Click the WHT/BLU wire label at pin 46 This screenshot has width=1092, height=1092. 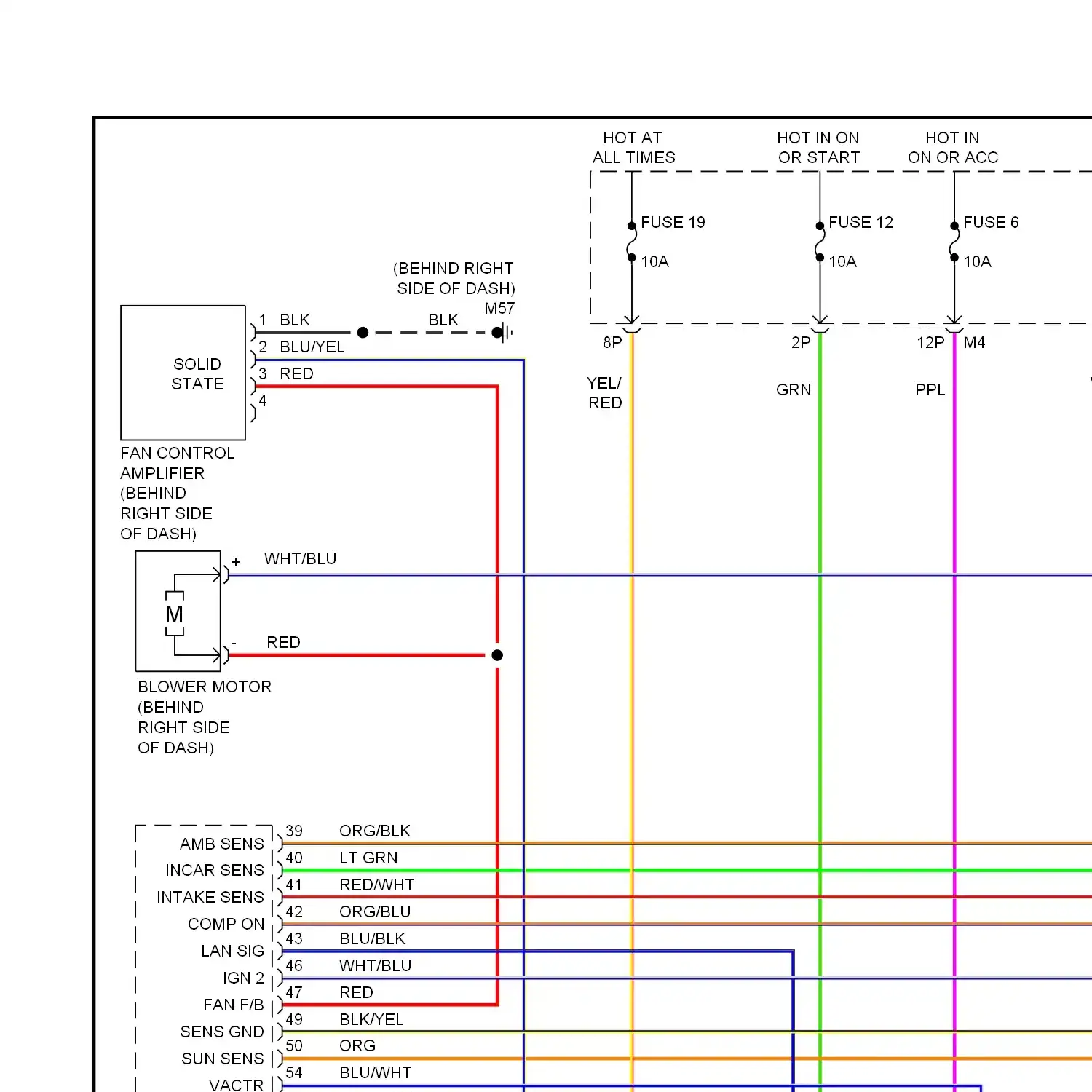(376, 966)
